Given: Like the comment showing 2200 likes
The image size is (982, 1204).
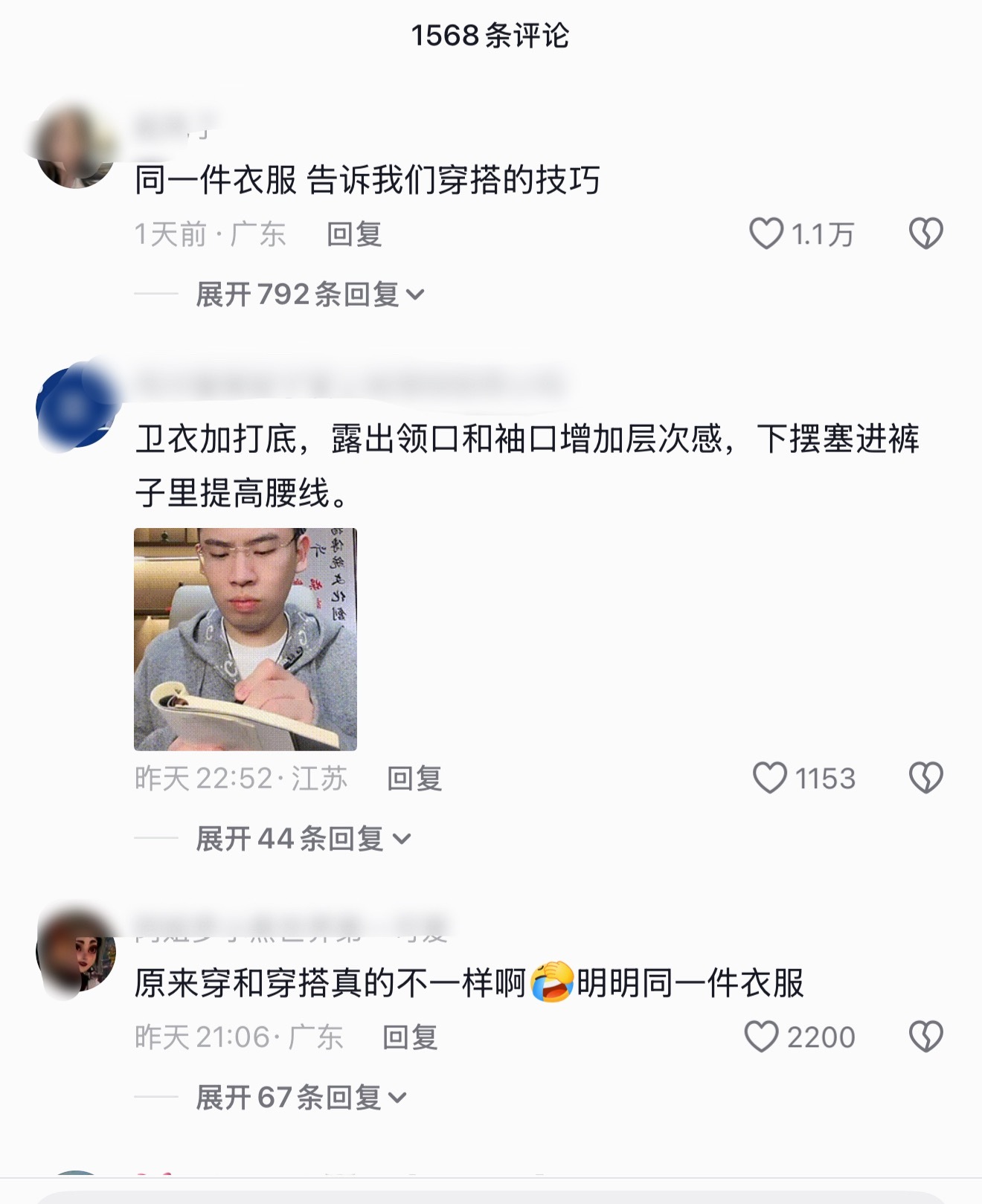Looking at the screenshot, I should [761, 1037].
